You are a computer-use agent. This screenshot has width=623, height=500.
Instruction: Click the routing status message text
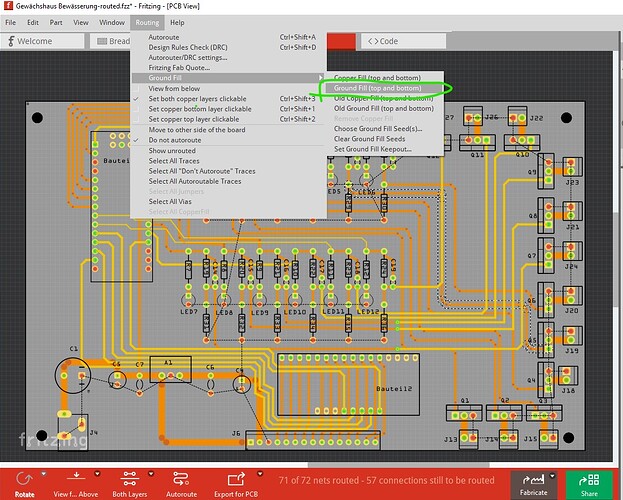[x=386, y=481]
